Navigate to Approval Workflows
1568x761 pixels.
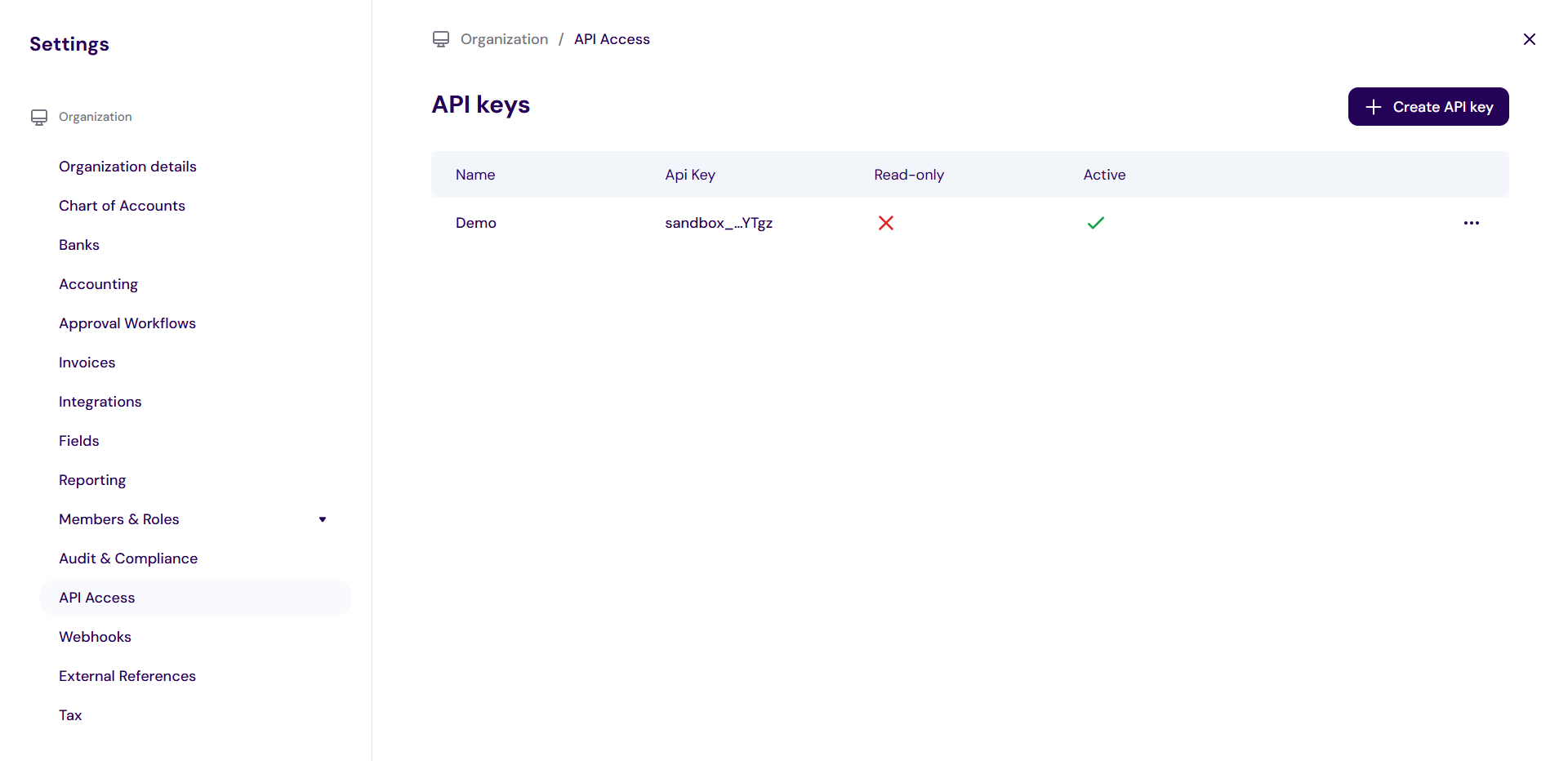[x=127, y=323]
